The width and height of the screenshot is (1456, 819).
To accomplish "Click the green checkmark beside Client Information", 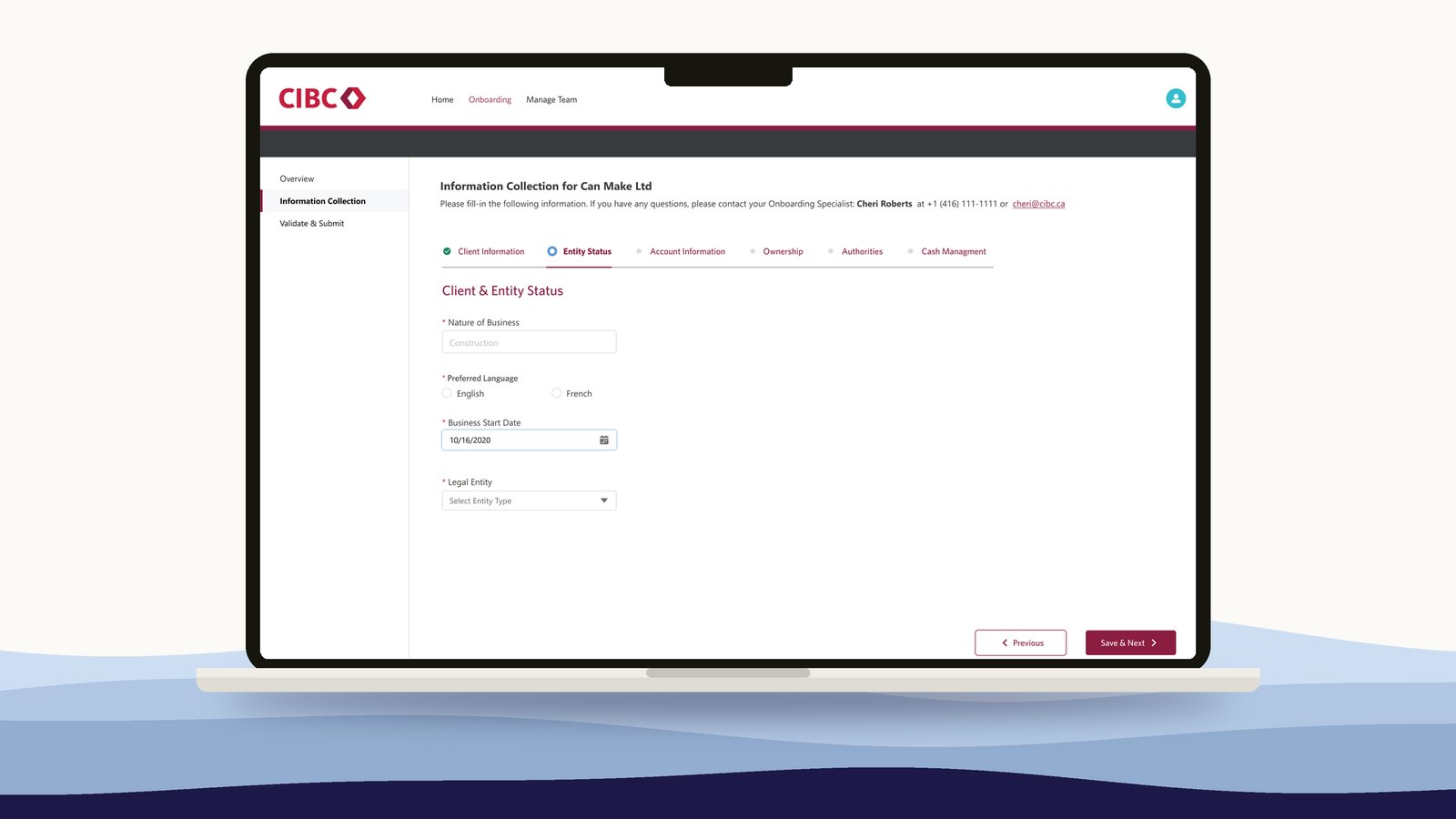I will (x=447, y=251).
